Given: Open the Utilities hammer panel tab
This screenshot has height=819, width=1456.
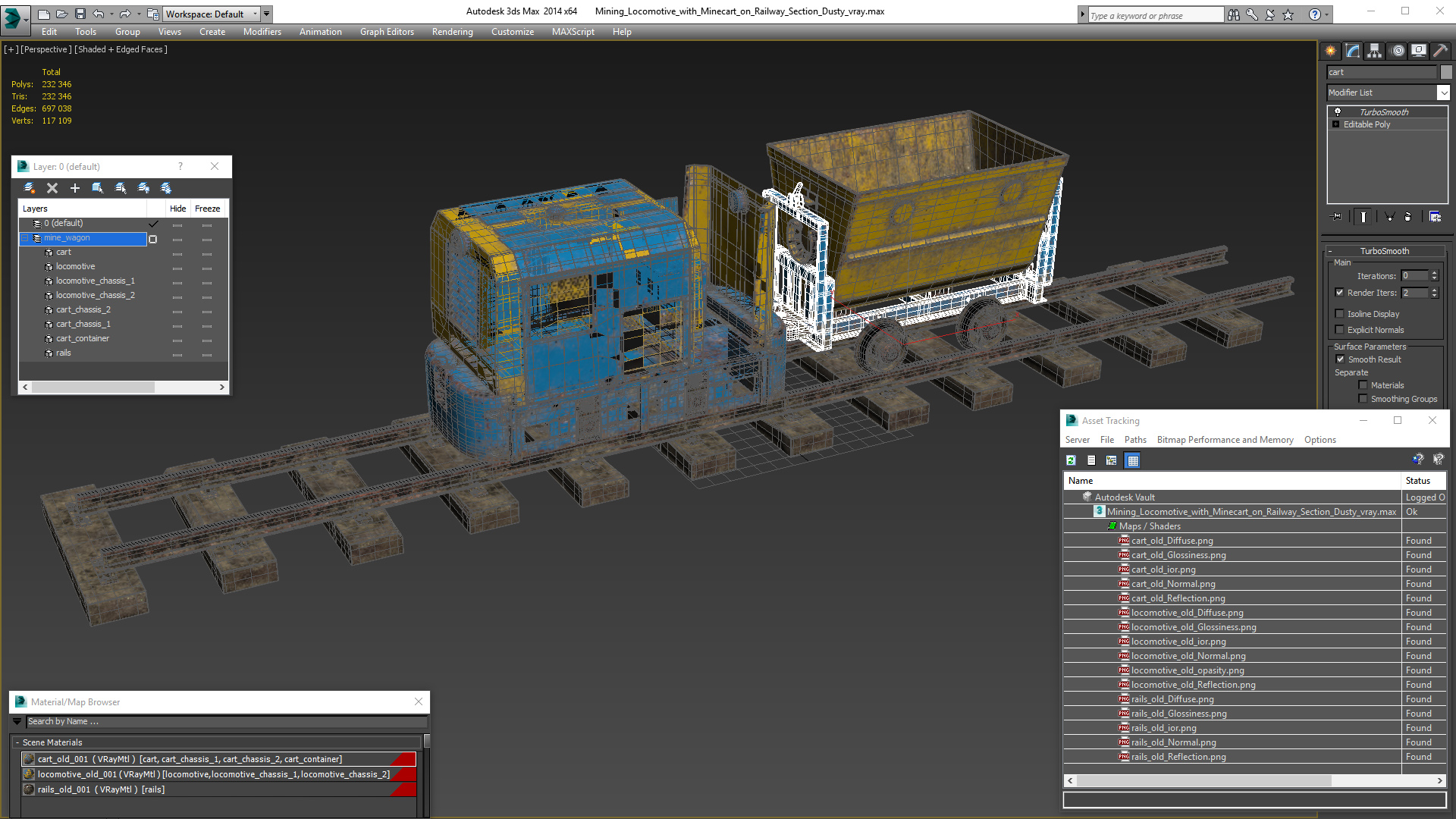Looking at the screenshot, I should click(1440, 51).
